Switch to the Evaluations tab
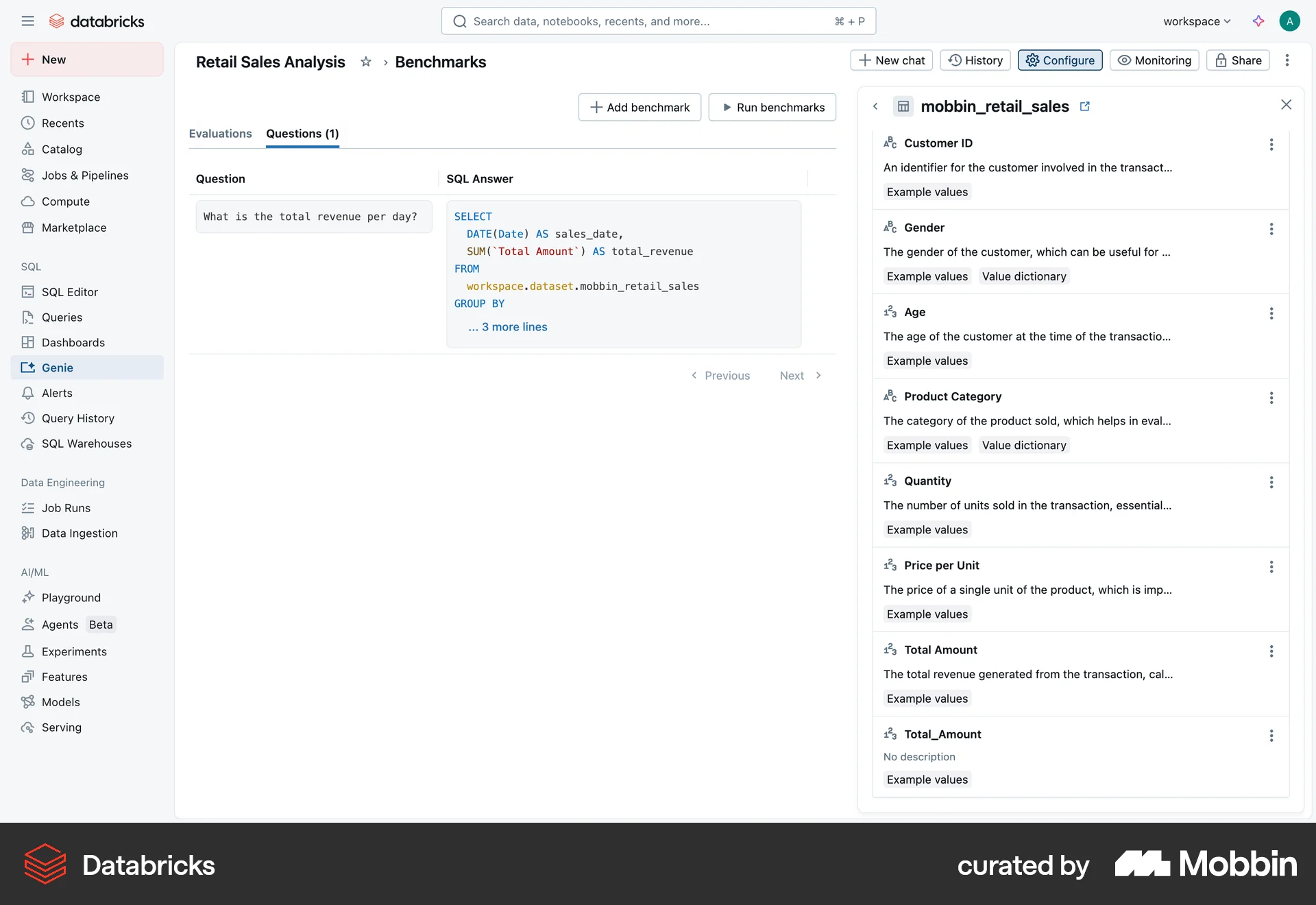 click(x=220, y=134)
